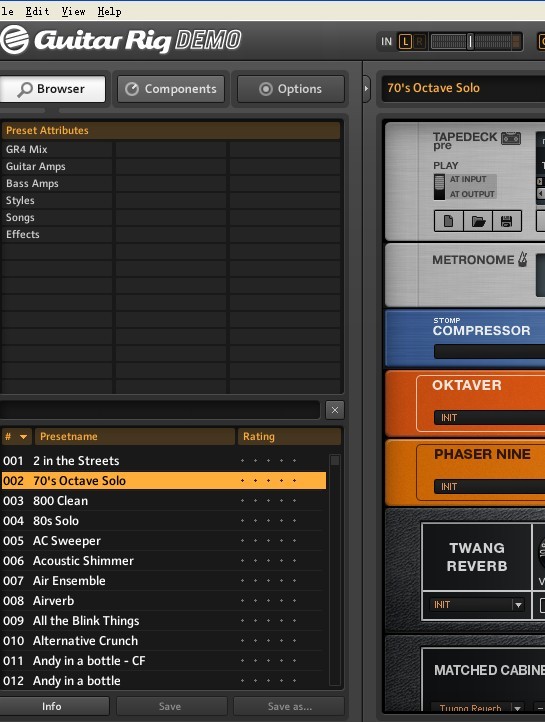Open the Matched Cabinet preset dropdown arrow

(518, 708)
